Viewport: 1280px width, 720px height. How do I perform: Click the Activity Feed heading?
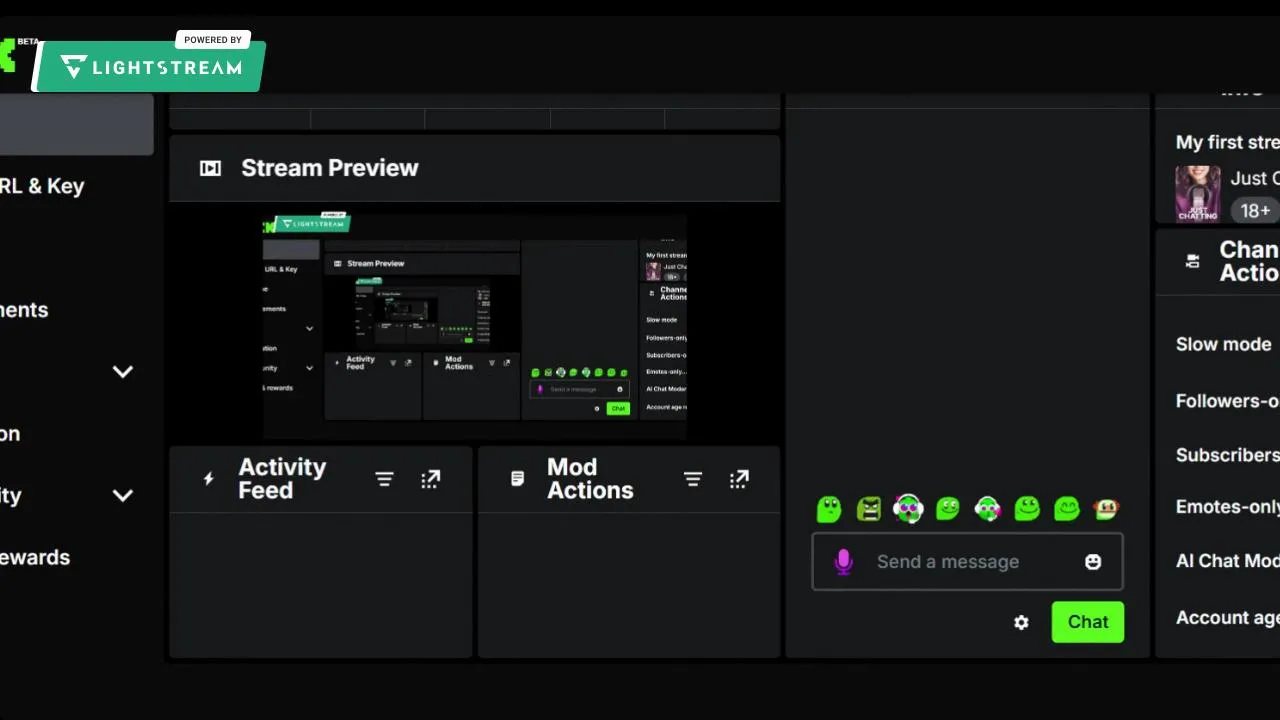pyautogui.click(x=282, y=479)
